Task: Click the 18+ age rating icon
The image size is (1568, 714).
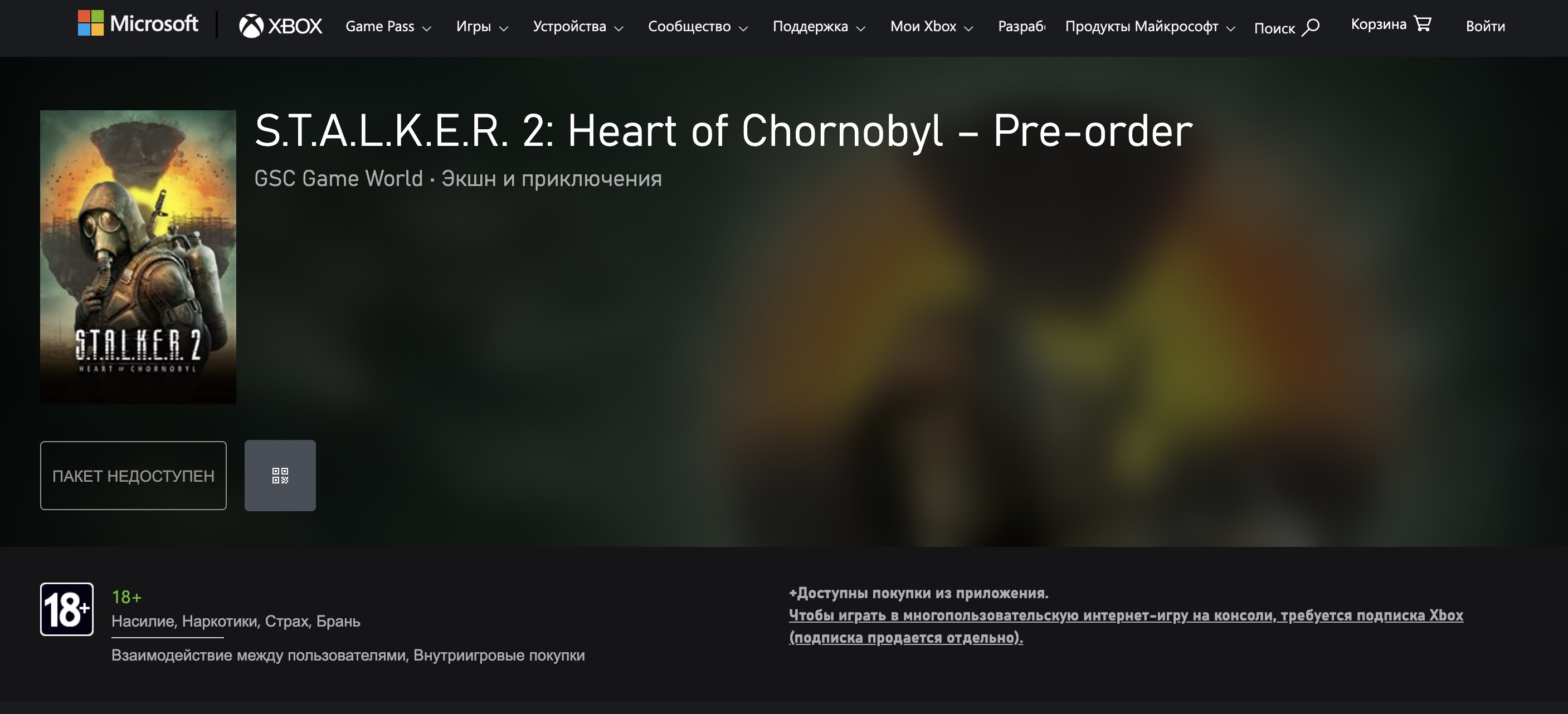Action: [66, 608]
